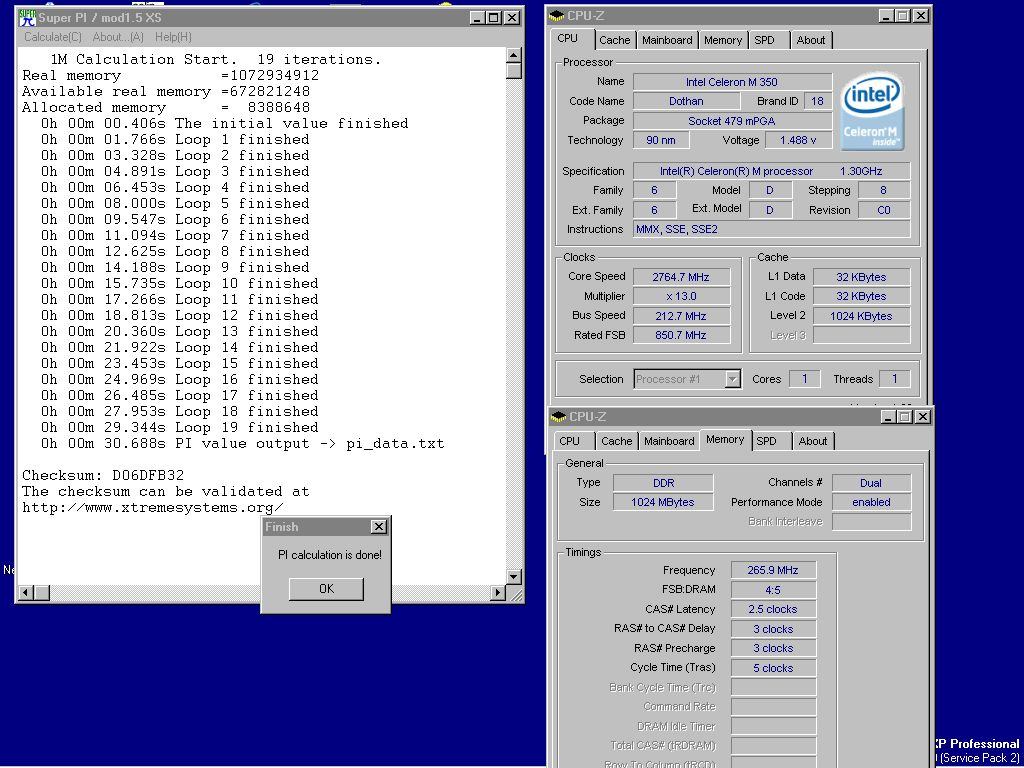Maximize the Super PI window
The image size is (1024, 768).
494,18
